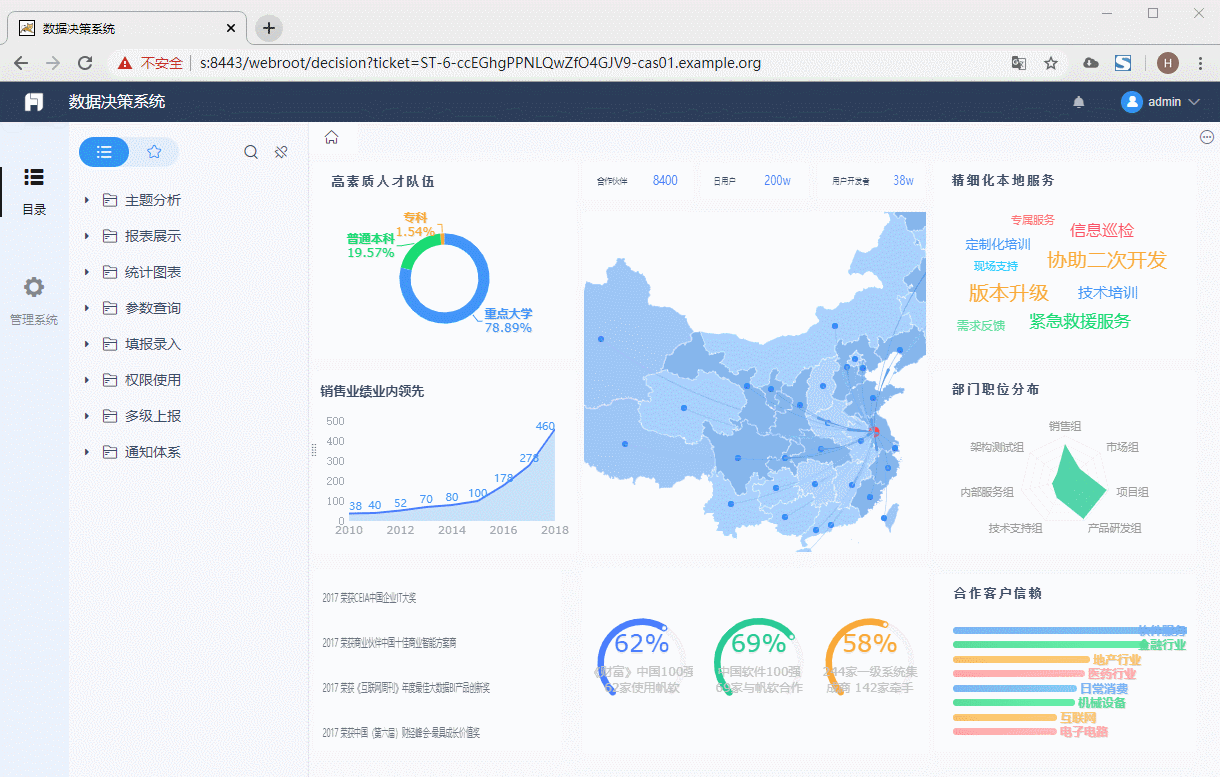Open the more options ellipsis icon
1220x777 pixels.
pyautogui.click(x=1206, y=138)
